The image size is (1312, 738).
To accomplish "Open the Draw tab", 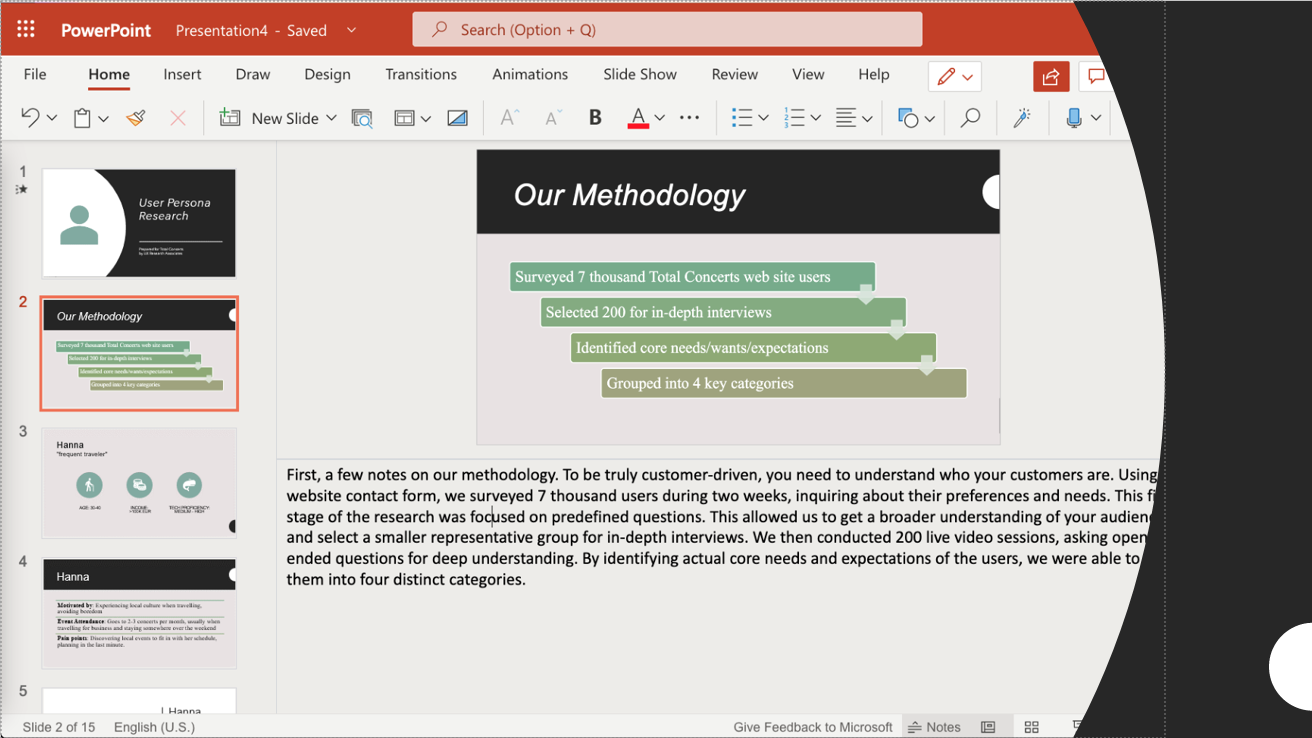I will click(x=253, y=74).
